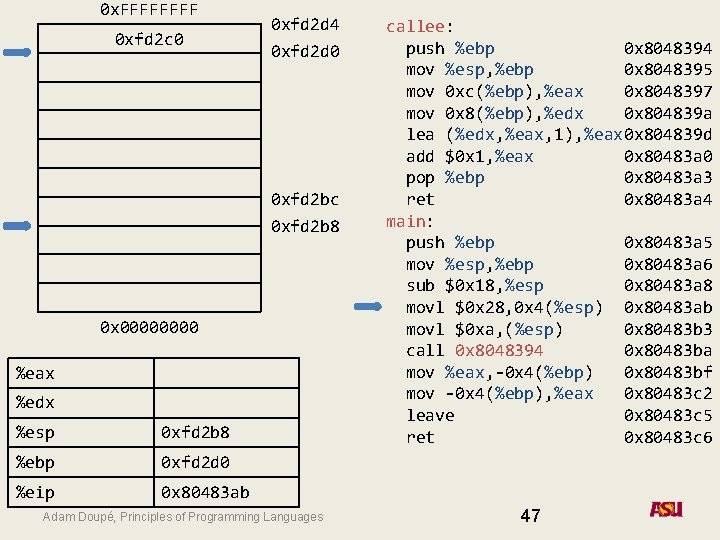This screenshot has width=720, height=540.
Task: Select the instruction "call 0x8048394"
Action: (474, 351)
